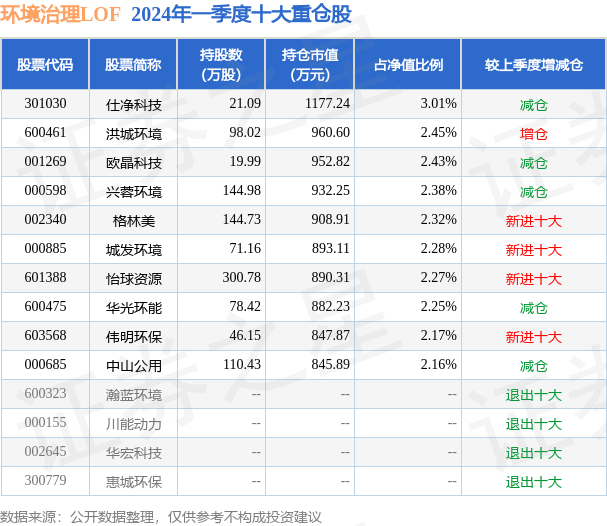Click stock code 603568
The height and width of the screenshot is (526, 607).
45,336
